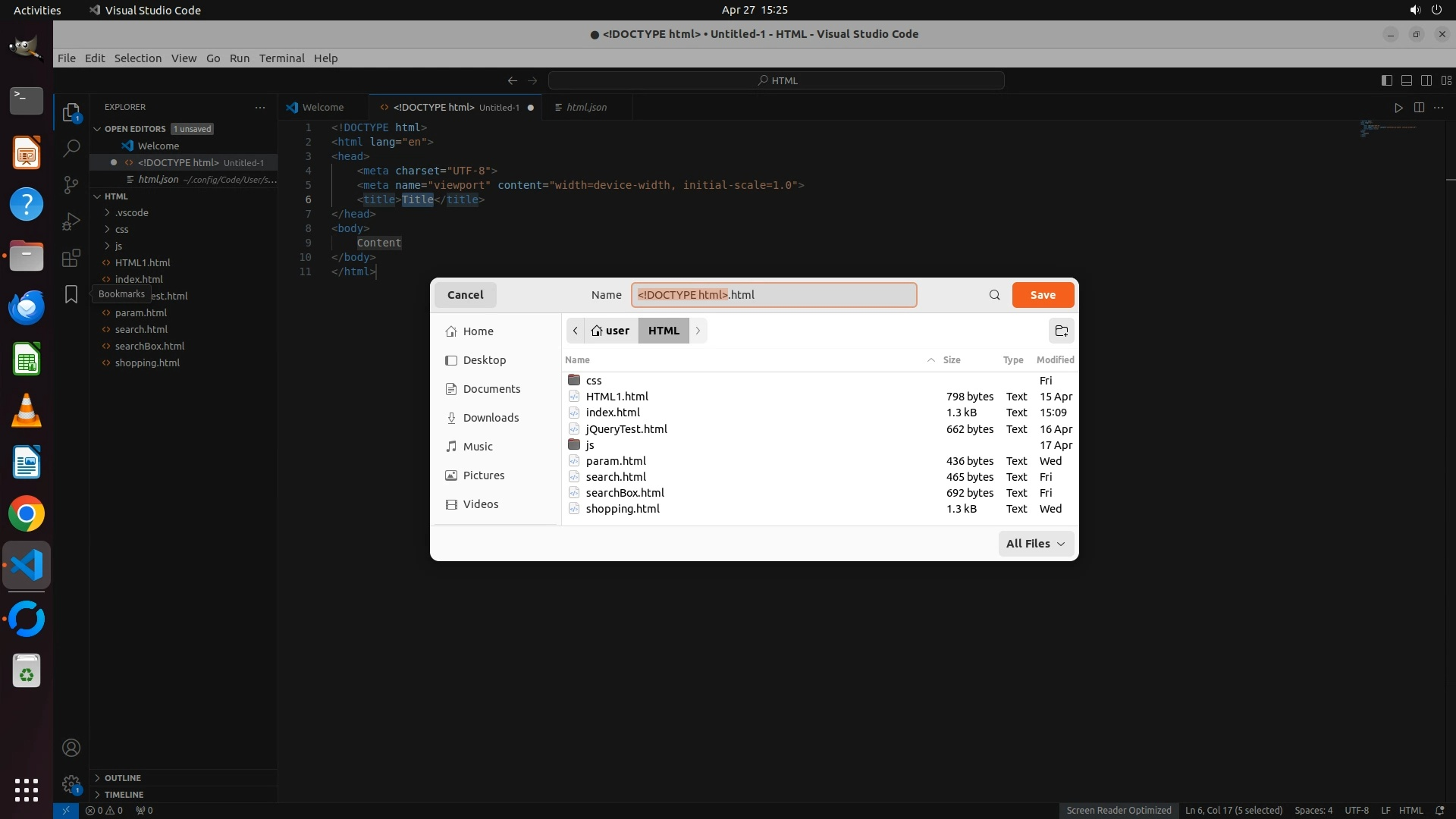This screenshot has height=819, width=1456.
Task: Open the All Files filter dropdown
Action: (x=1035, y=544)
